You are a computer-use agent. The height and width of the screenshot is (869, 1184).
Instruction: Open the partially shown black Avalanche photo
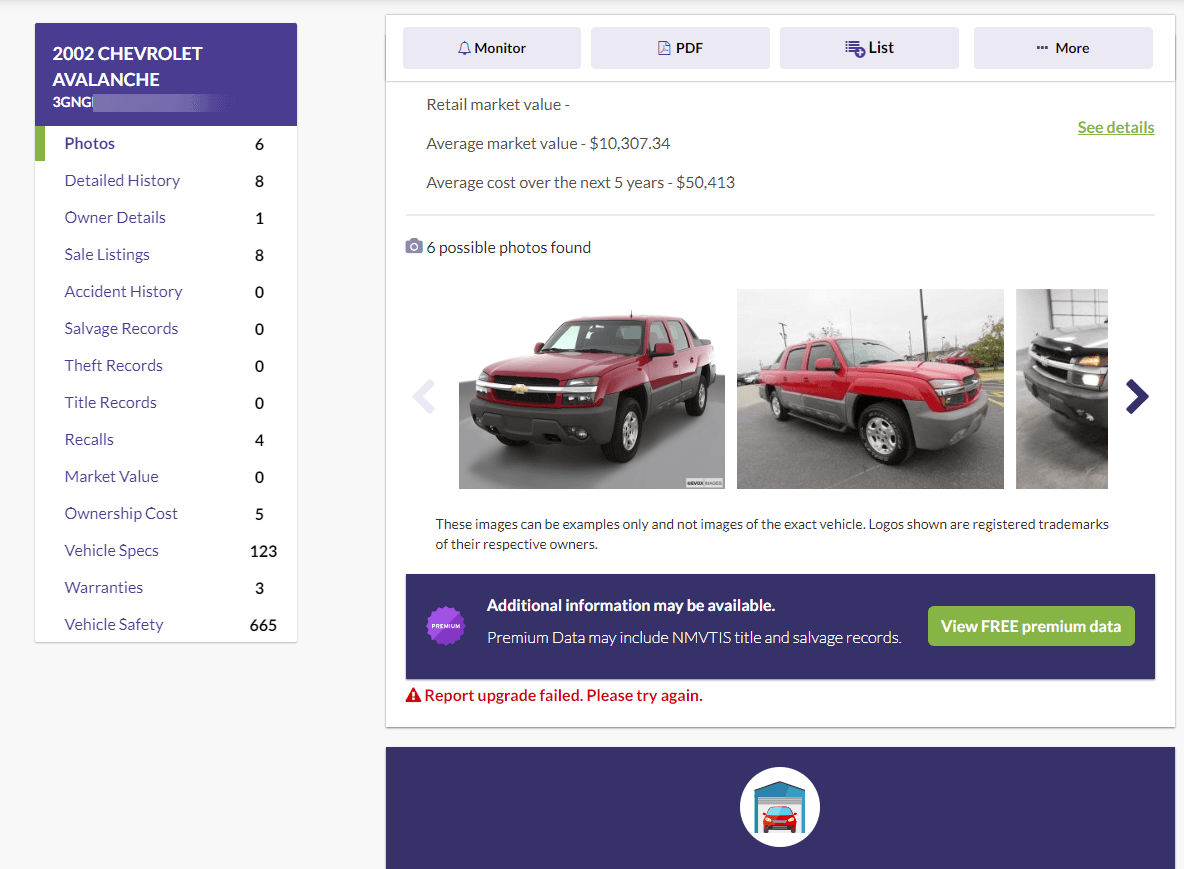(1062, 389)
